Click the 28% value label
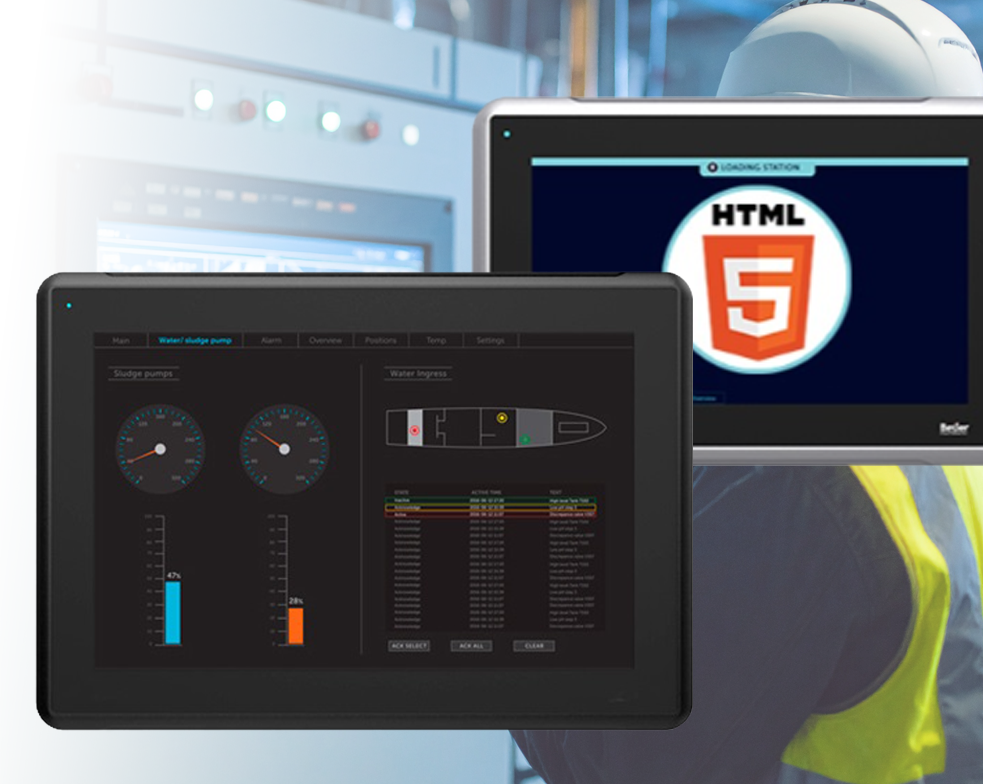 (x=296, y=601)
